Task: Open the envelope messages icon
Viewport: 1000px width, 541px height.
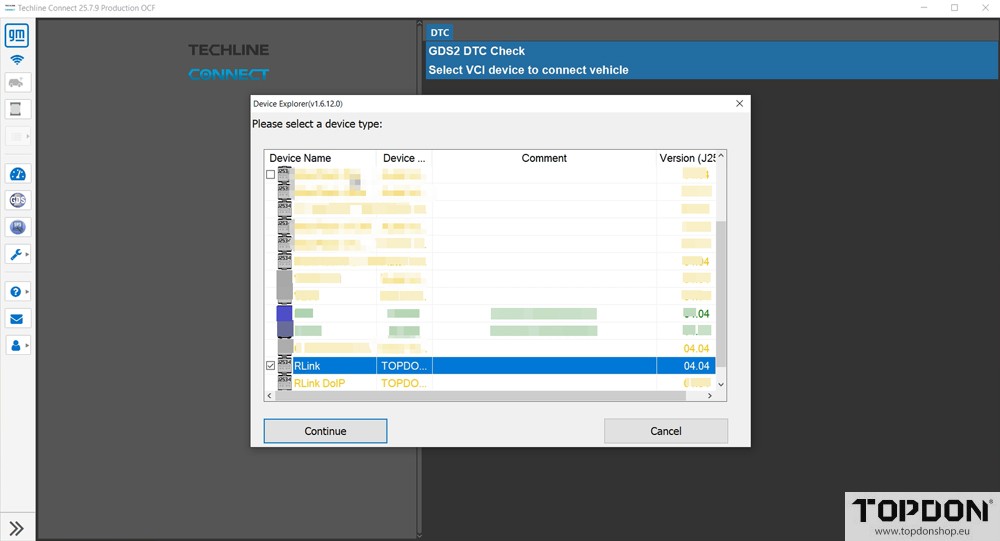Action: [x=17, y=319]
